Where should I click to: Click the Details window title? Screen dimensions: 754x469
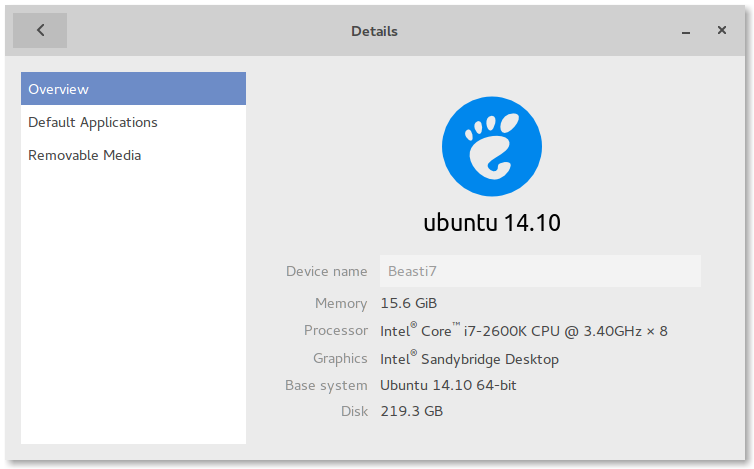374,31
